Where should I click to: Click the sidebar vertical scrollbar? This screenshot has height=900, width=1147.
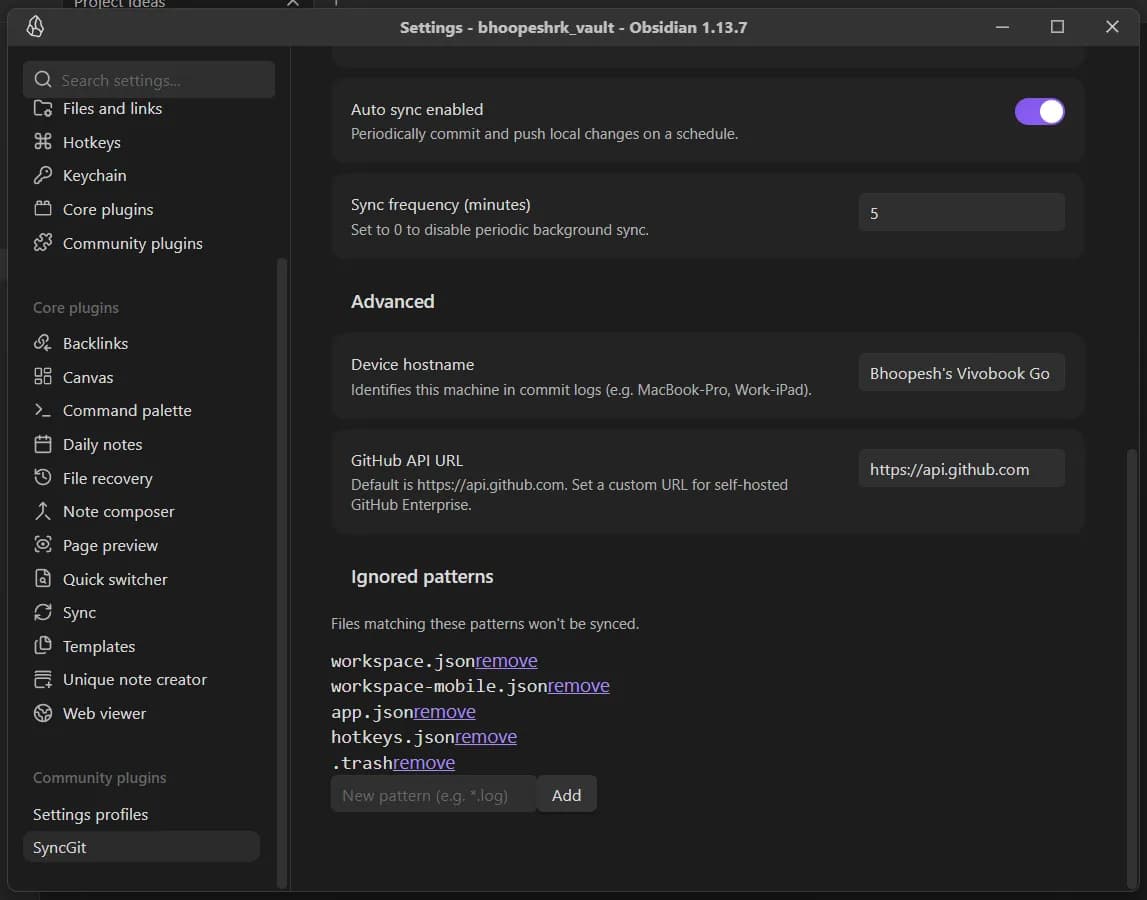coord(282,573)
